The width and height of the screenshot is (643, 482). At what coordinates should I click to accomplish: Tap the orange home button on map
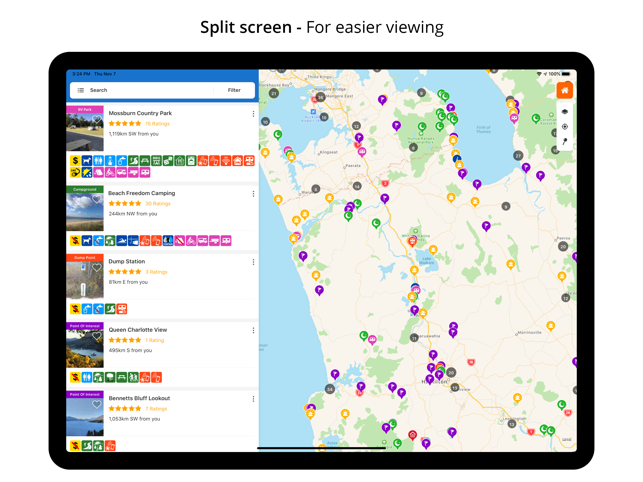pyautogui.click(x=564, y=91)
